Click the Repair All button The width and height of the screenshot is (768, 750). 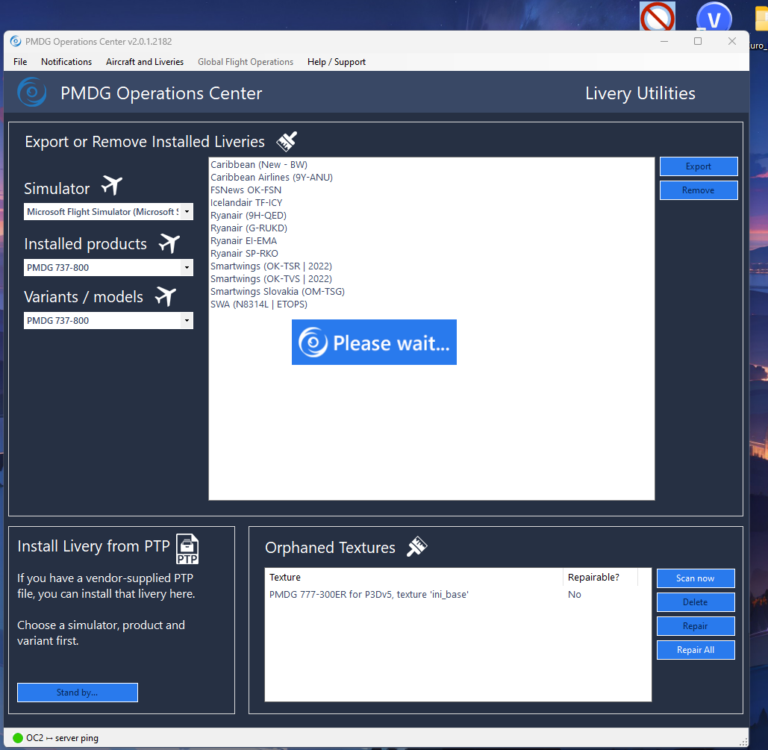[x=696, y=650]
